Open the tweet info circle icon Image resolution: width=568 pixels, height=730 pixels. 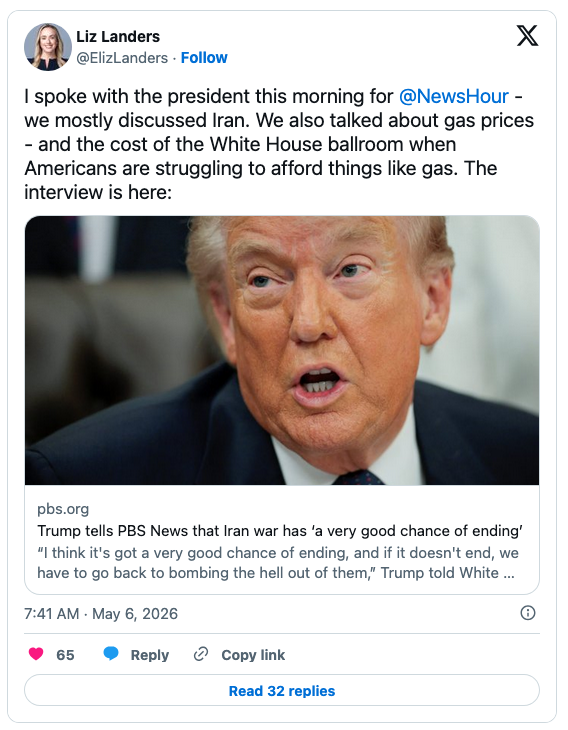[x=527, y=613]
